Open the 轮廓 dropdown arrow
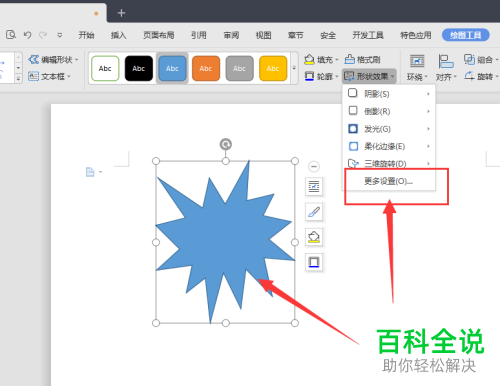Screen dimensions: 500x386 click(337, 77)
